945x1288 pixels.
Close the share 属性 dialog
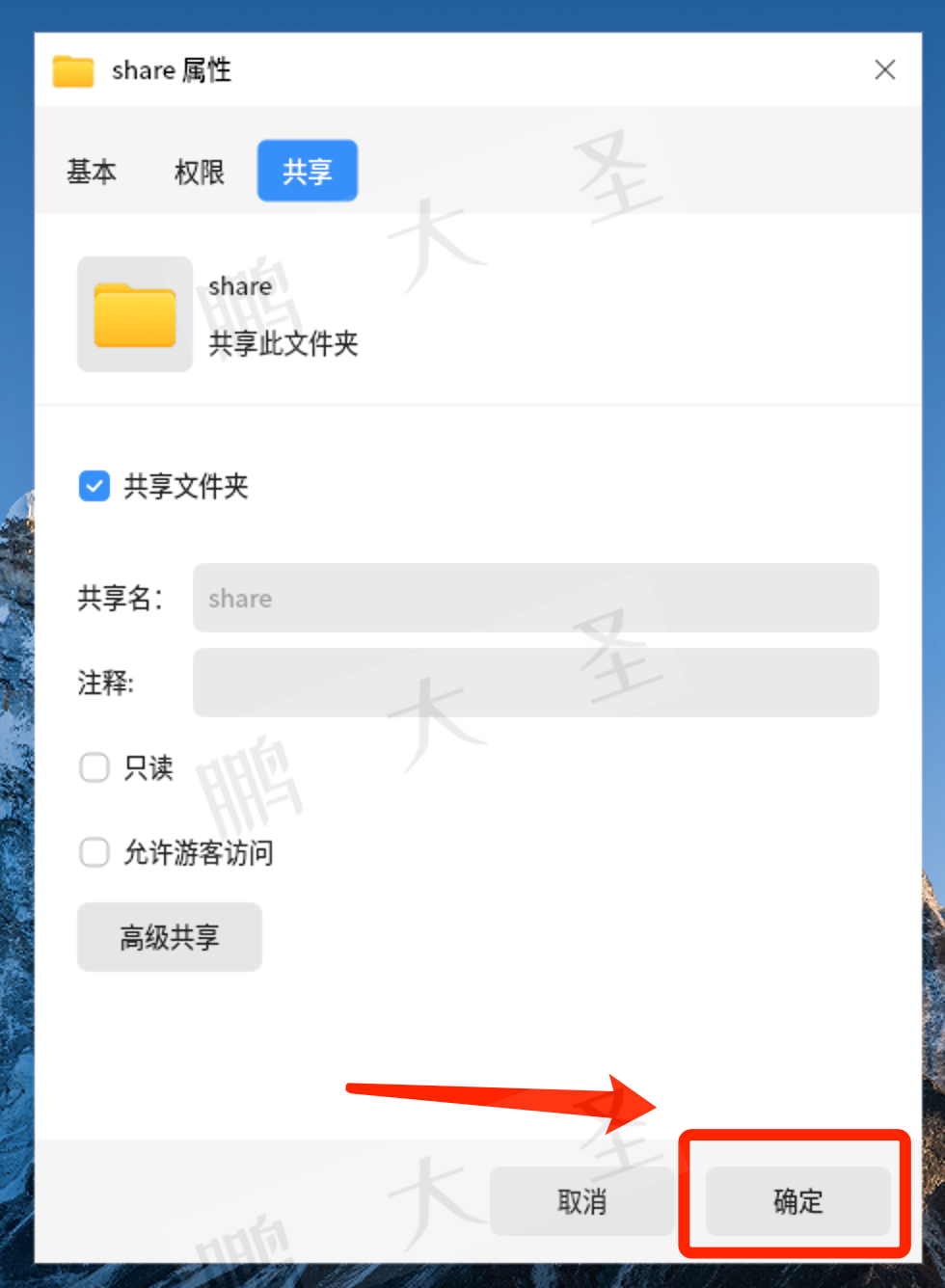click(885, 69)
